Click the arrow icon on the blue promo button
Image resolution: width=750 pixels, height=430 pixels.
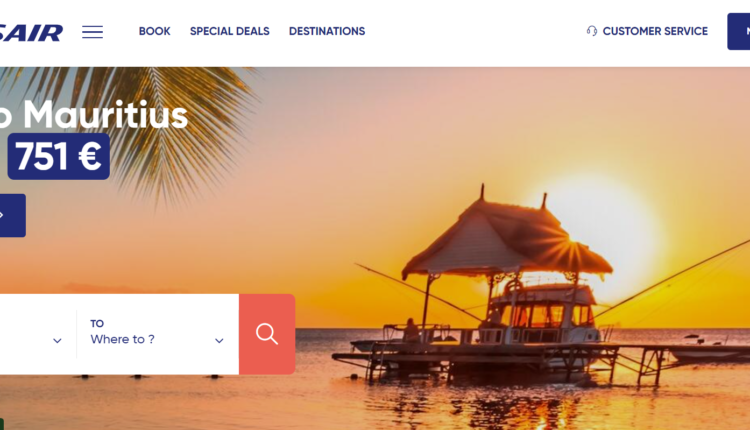pyautogui.click(x=2, y=215)
